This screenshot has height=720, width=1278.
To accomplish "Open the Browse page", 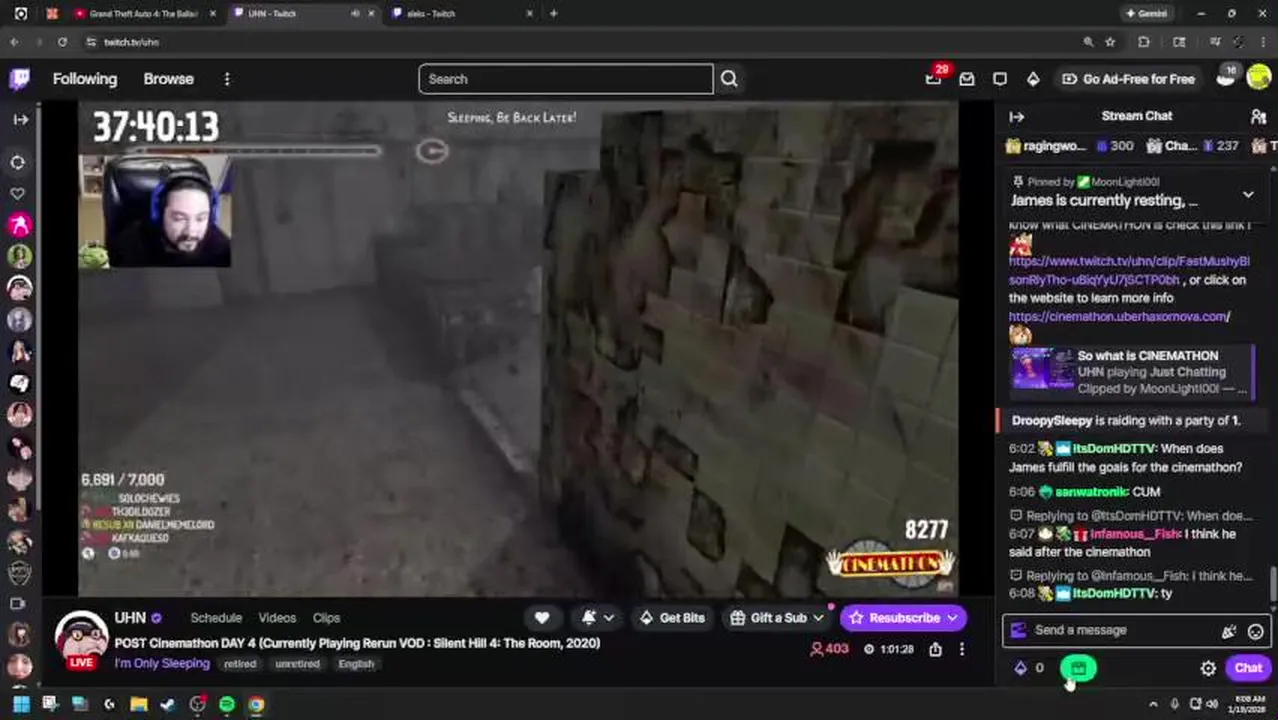I will click(168, 79).
